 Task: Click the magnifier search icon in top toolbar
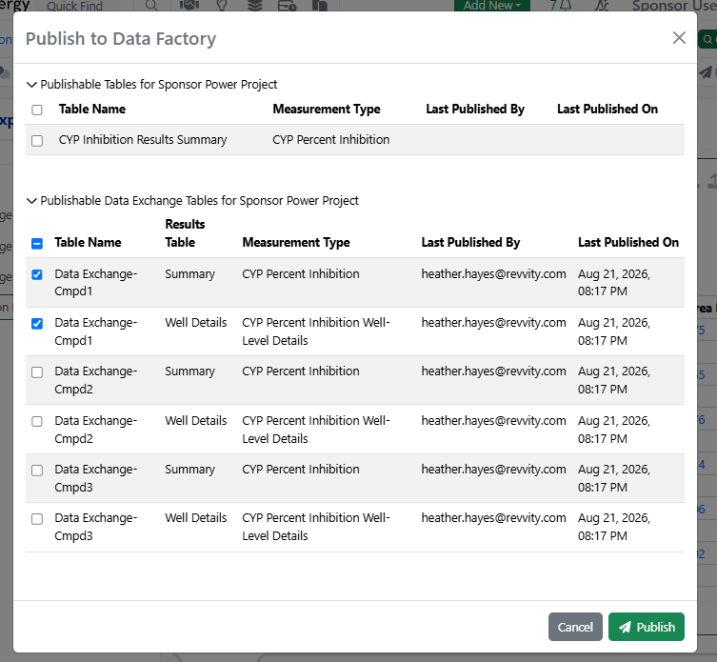click(151, 5)
